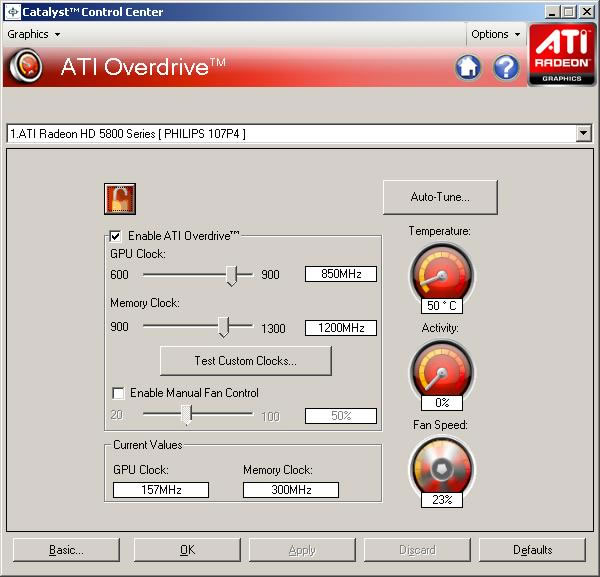Click the GPU Clock slider handle
The image size is (600, 577).
click(x=232, y=275)
